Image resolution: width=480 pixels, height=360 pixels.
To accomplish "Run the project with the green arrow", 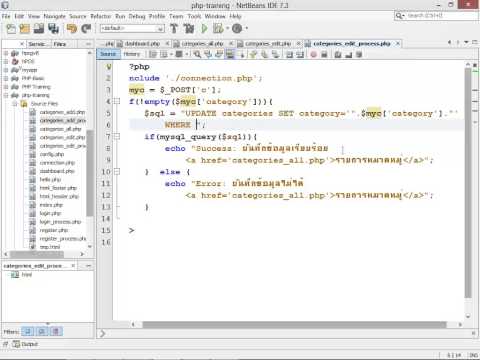I will point(204,29).
